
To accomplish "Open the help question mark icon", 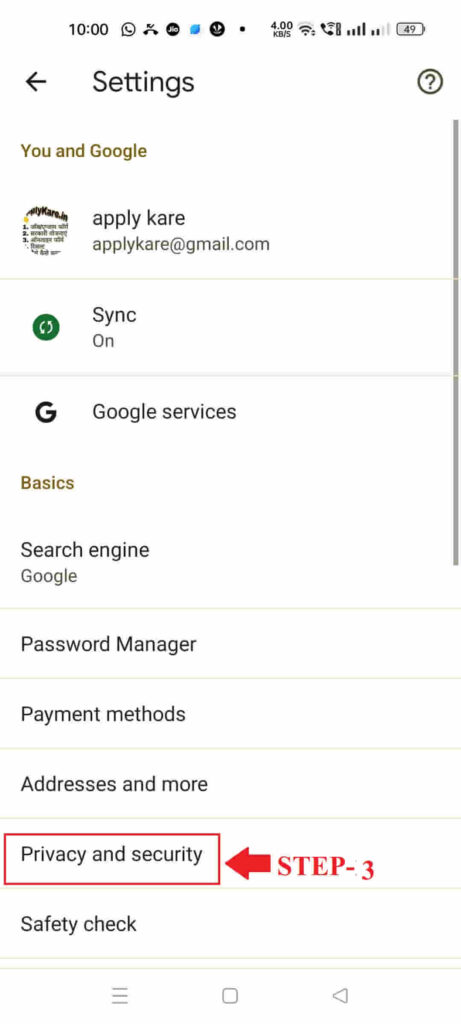I will pos(430,82).
